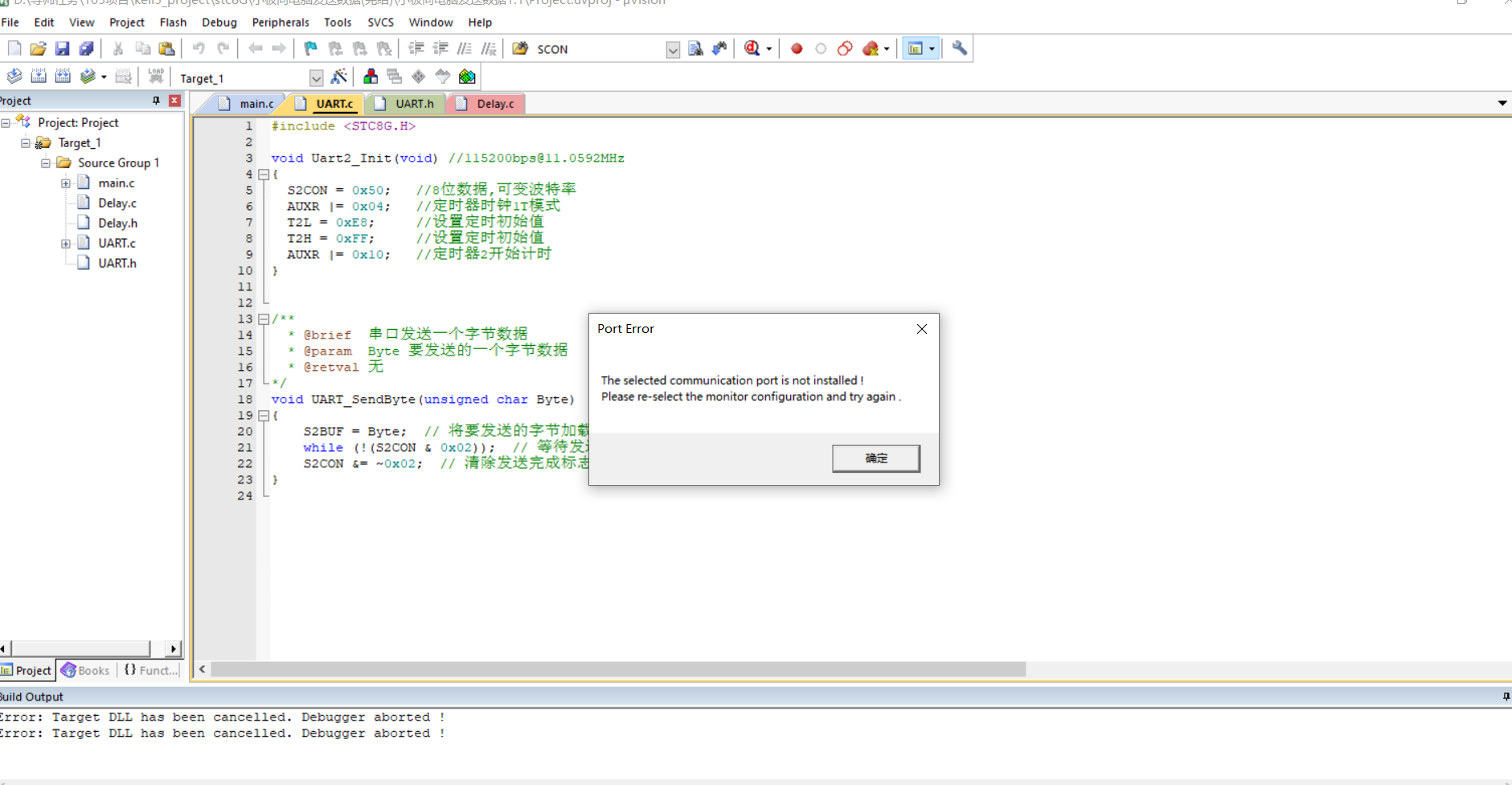Save the current file
Image resolution: width=1512 pixels, height=785 pixels.
[x=62, y=49]
